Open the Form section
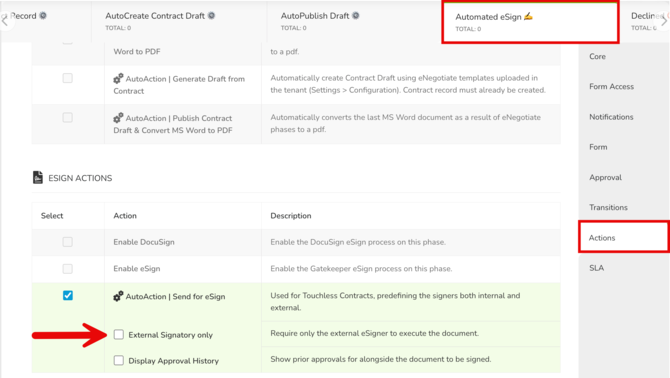The height and width of the screenshot is (378, 670). [x=598, y=147]
